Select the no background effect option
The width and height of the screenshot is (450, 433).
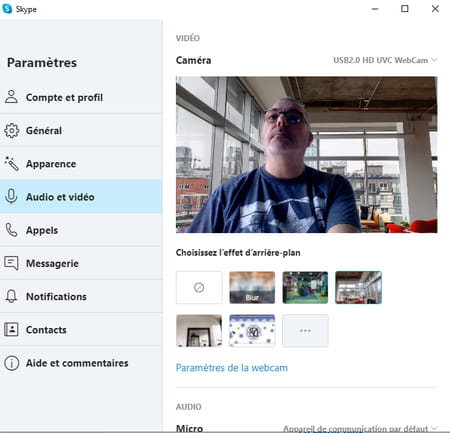click(x=199, y=287)
